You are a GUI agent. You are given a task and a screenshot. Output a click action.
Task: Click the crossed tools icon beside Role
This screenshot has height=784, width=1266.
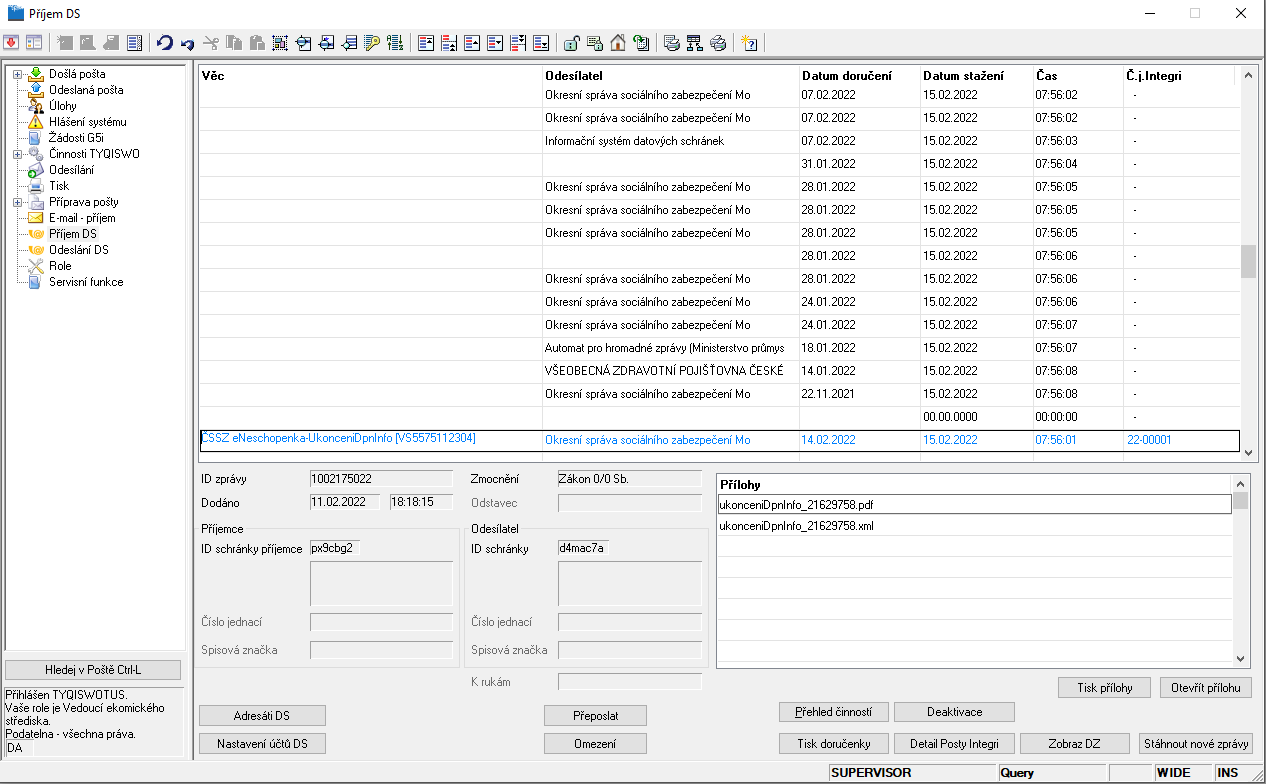[x=36, y=266]
